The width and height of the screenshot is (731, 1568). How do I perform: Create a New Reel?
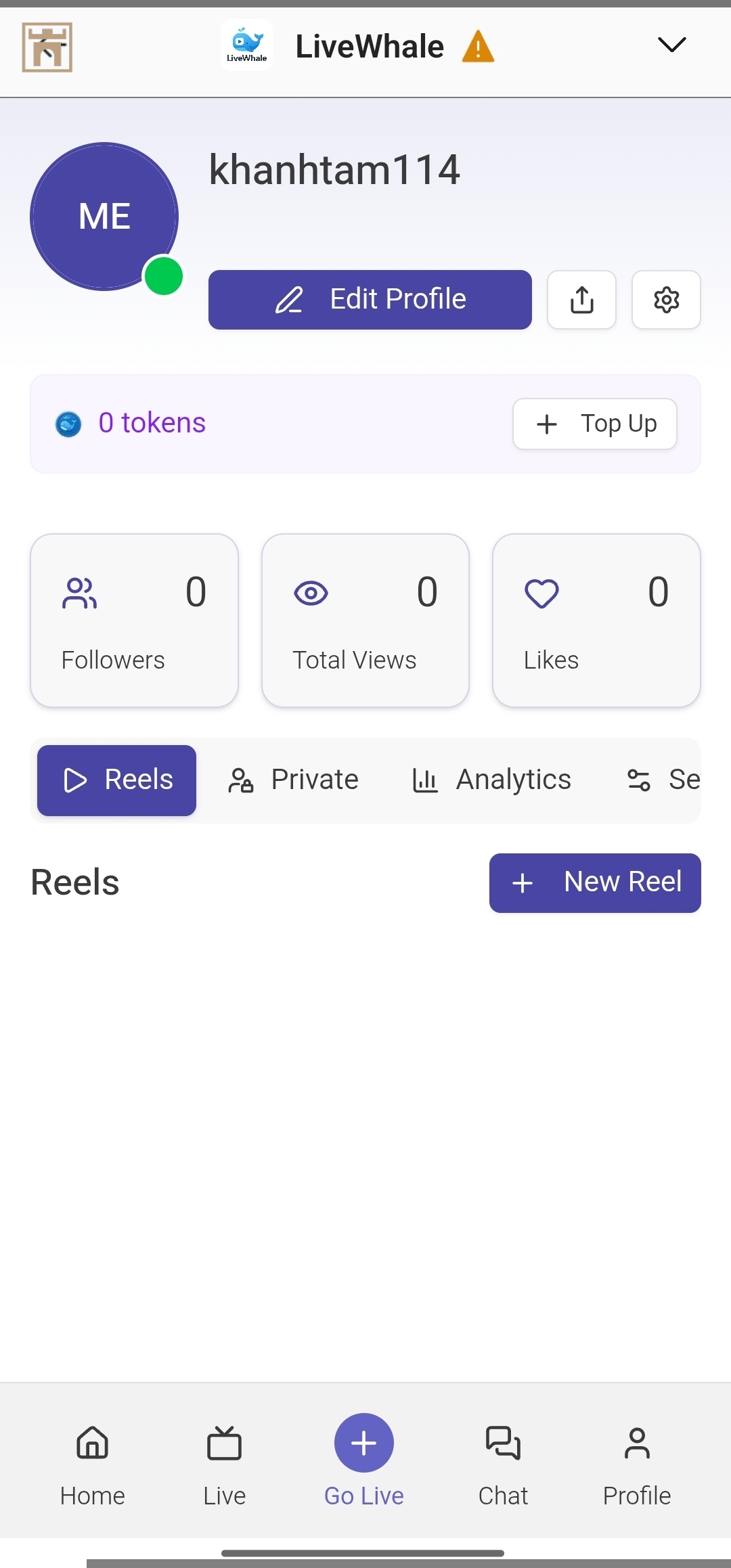click(595, 882)
